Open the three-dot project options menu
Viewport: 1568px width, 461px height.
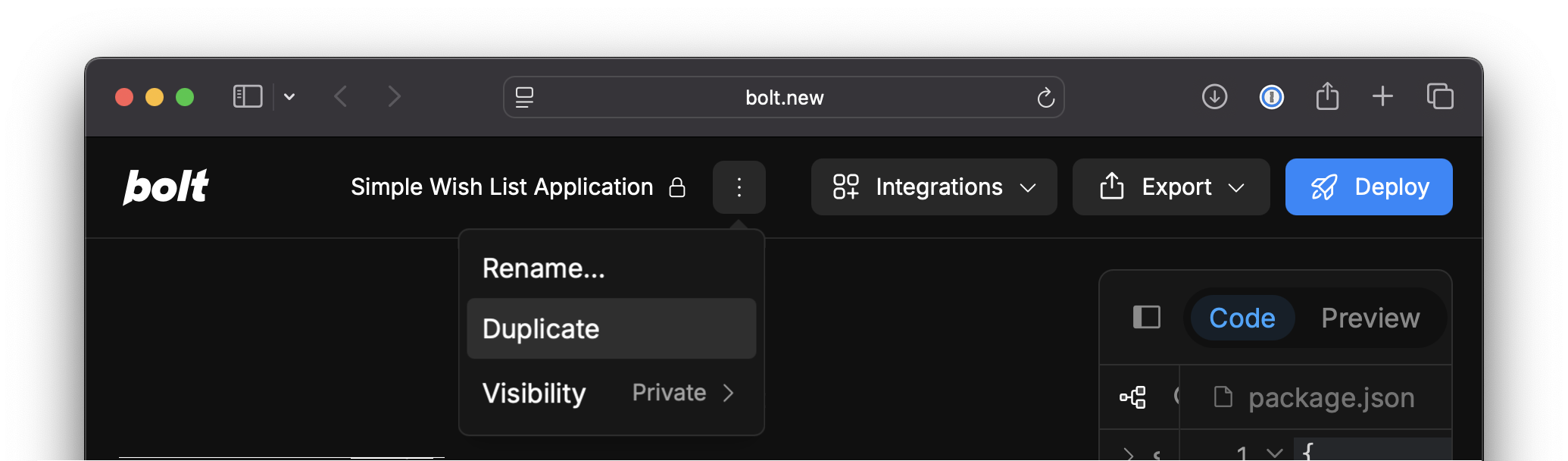(x=739, y=187)
